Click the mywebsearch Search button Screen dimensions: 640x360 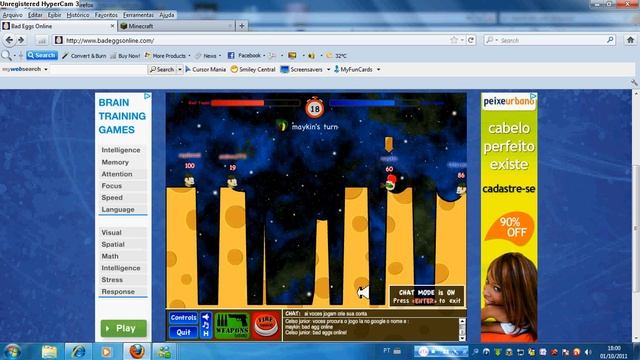click(162, 69)
